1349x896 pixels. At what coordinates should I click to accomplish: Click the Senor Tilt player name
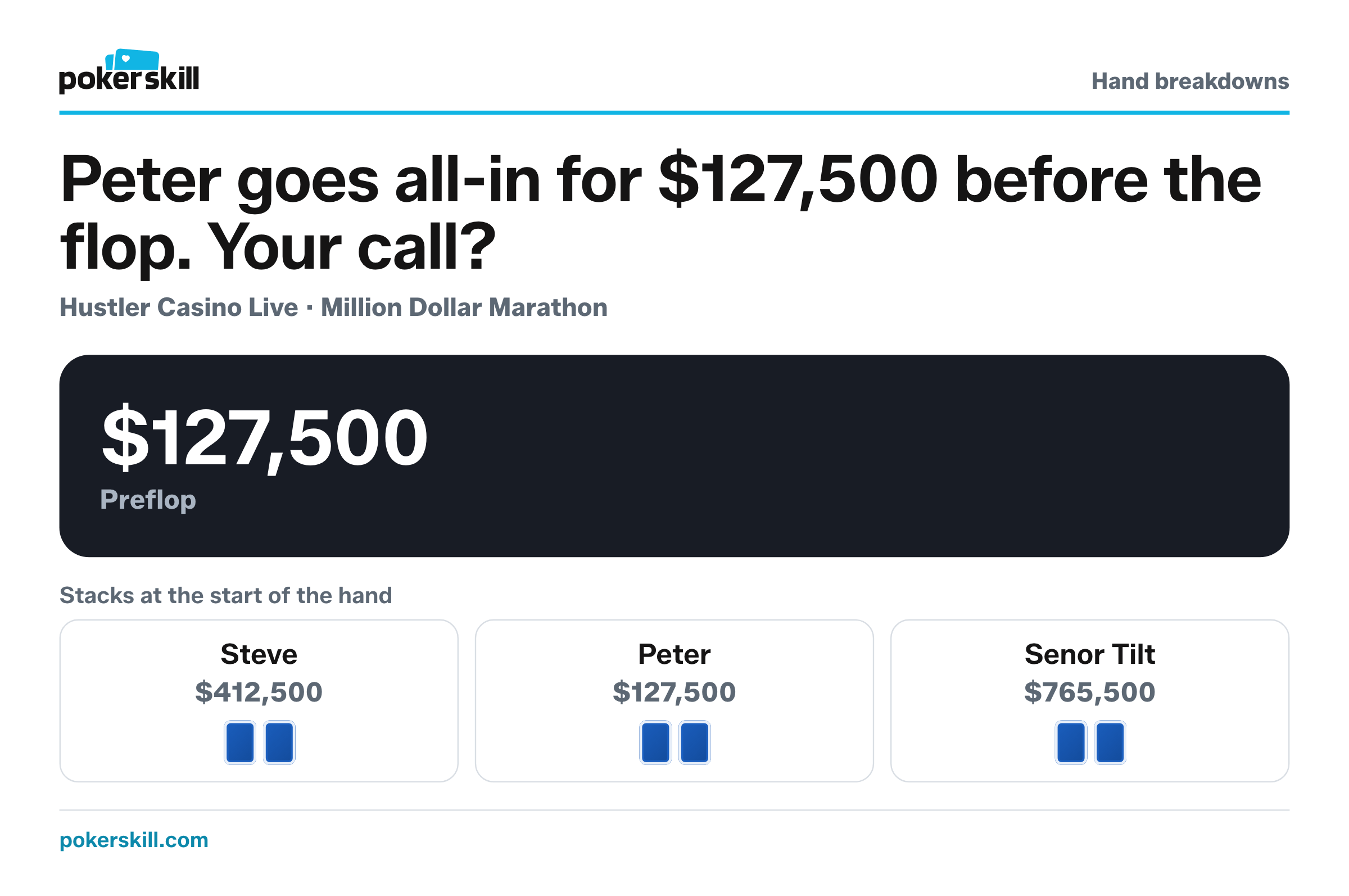tap(1090, 654)
